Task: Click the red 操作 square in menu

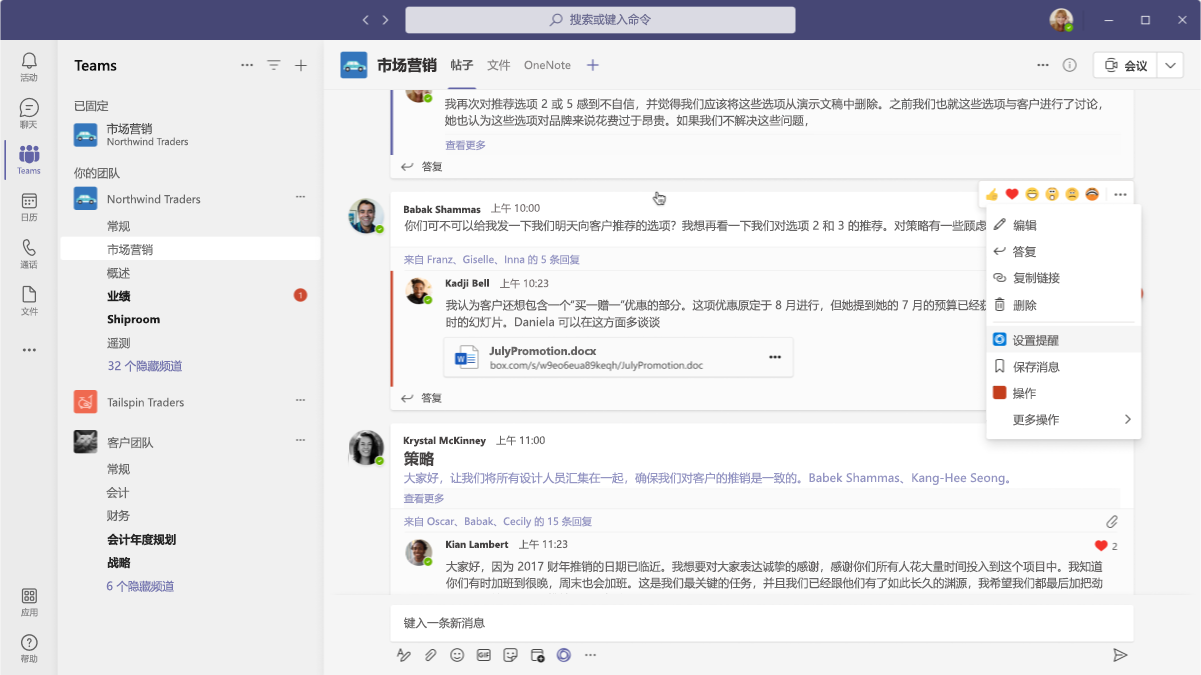Action: point(999,393)
